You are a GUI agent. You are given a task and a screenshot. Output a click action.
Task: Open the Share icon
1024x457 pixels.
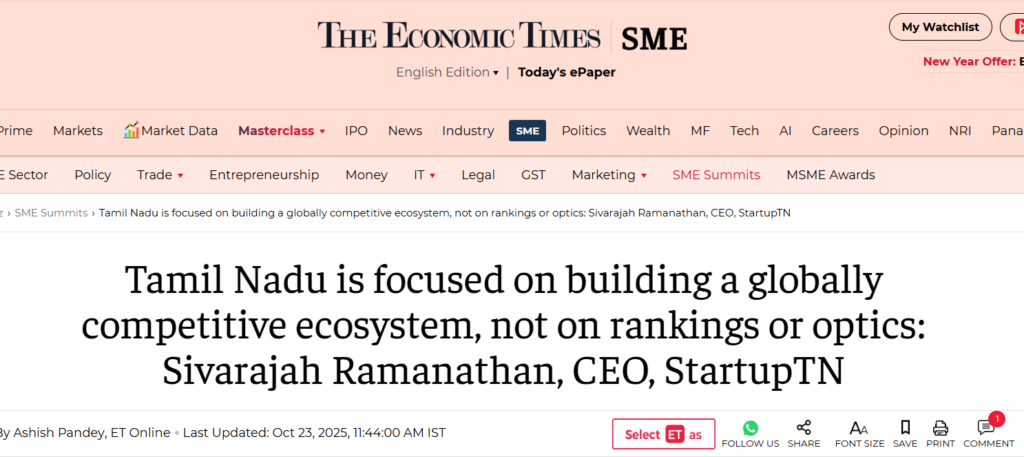click(x=803, y=427)
